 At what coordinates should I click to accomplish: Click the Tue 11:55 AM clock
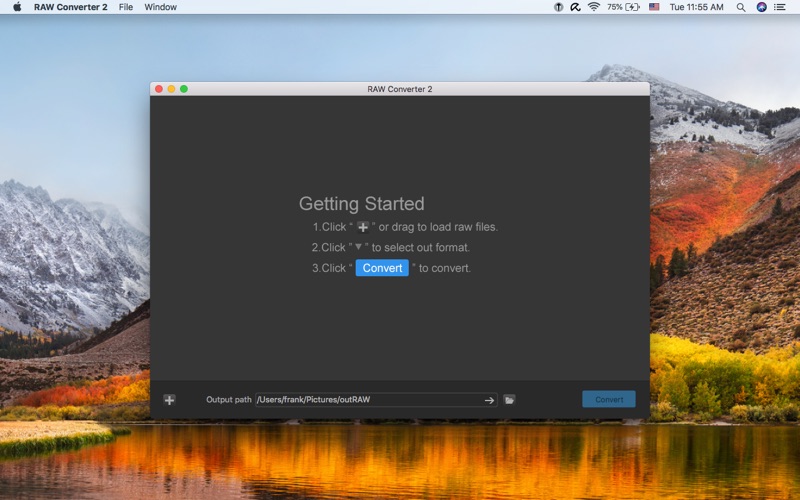point(696,7)
